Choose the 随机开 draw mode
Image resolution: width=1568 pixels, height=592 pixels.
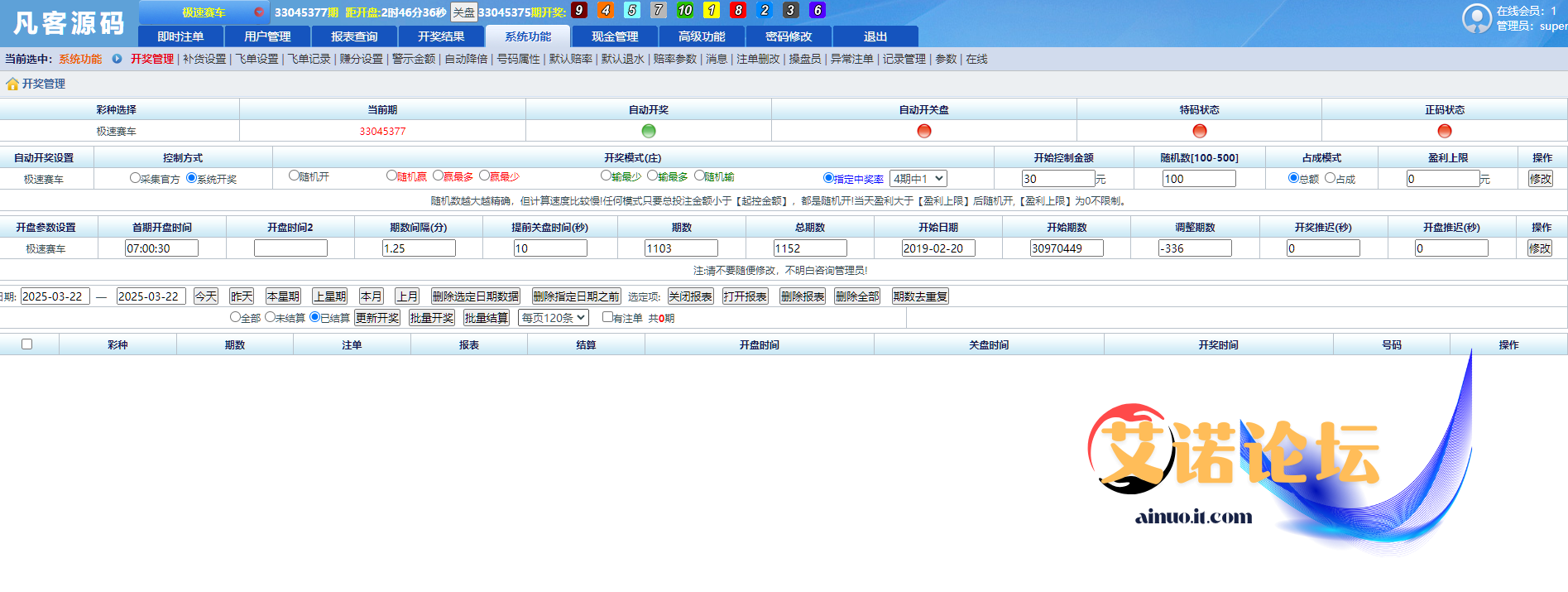tap(294, 176)
